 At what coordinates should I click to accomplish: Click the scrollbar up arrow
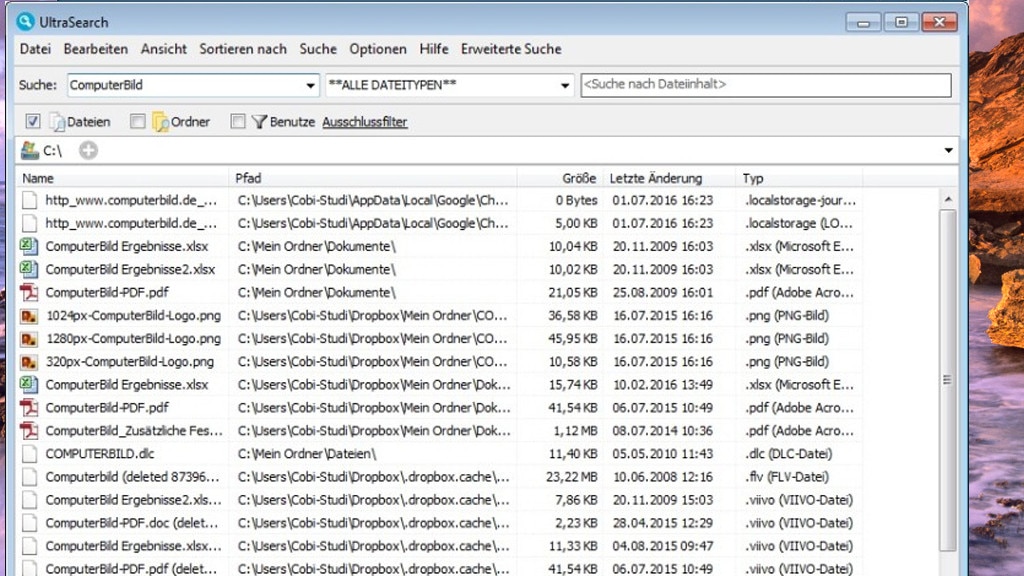948,199
